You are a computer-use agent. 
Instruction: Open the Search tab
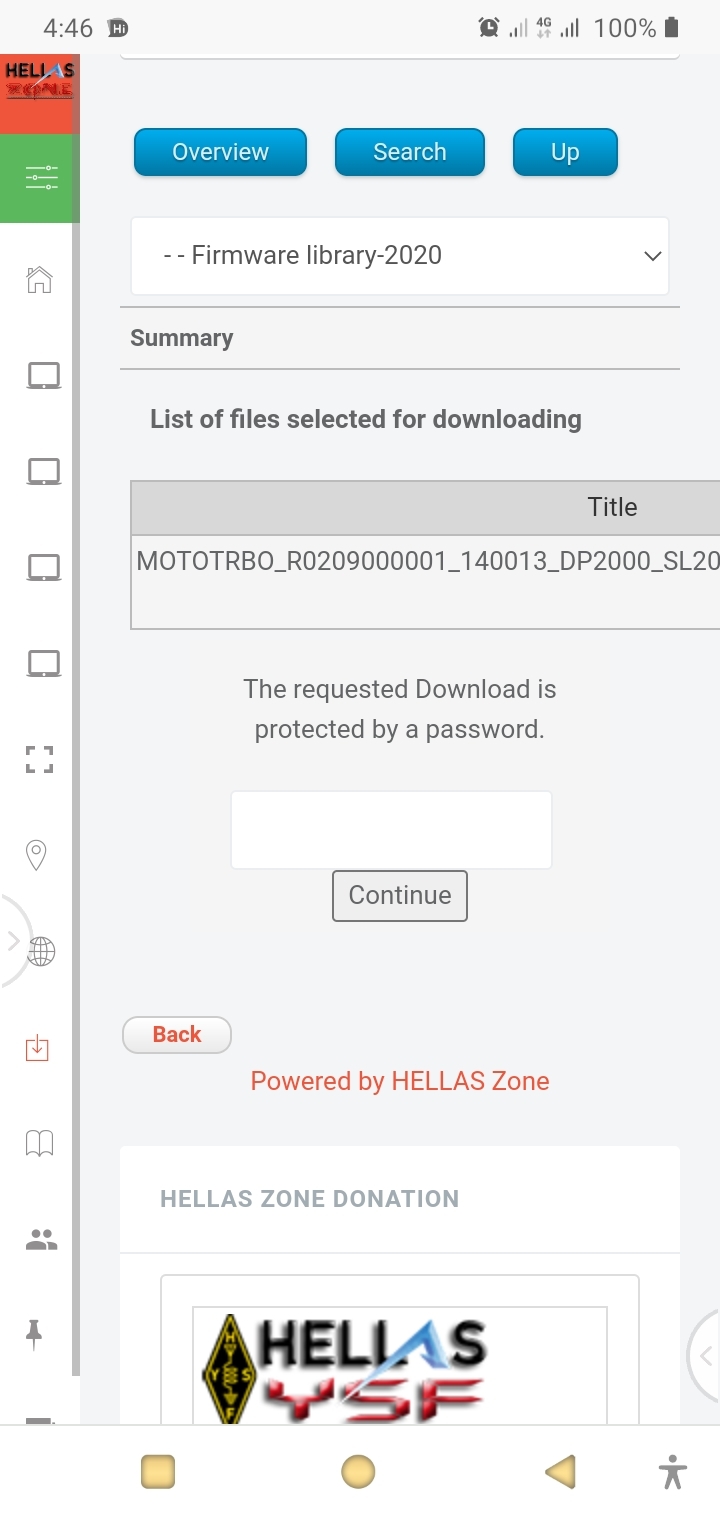(x=410, y=152)
